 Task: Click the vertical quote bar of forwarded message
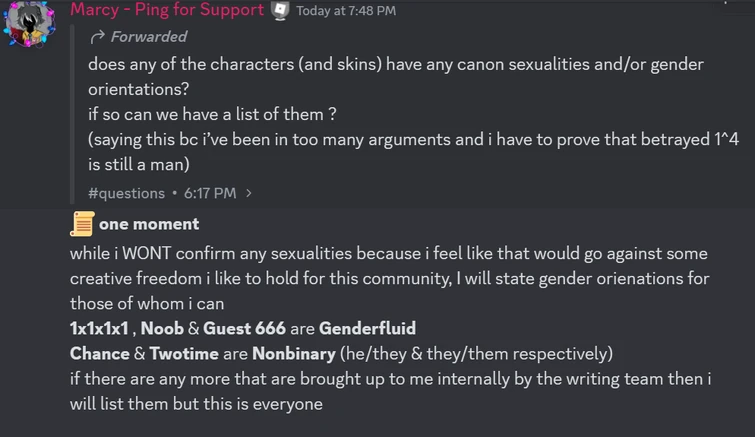[x=72, y=115]
